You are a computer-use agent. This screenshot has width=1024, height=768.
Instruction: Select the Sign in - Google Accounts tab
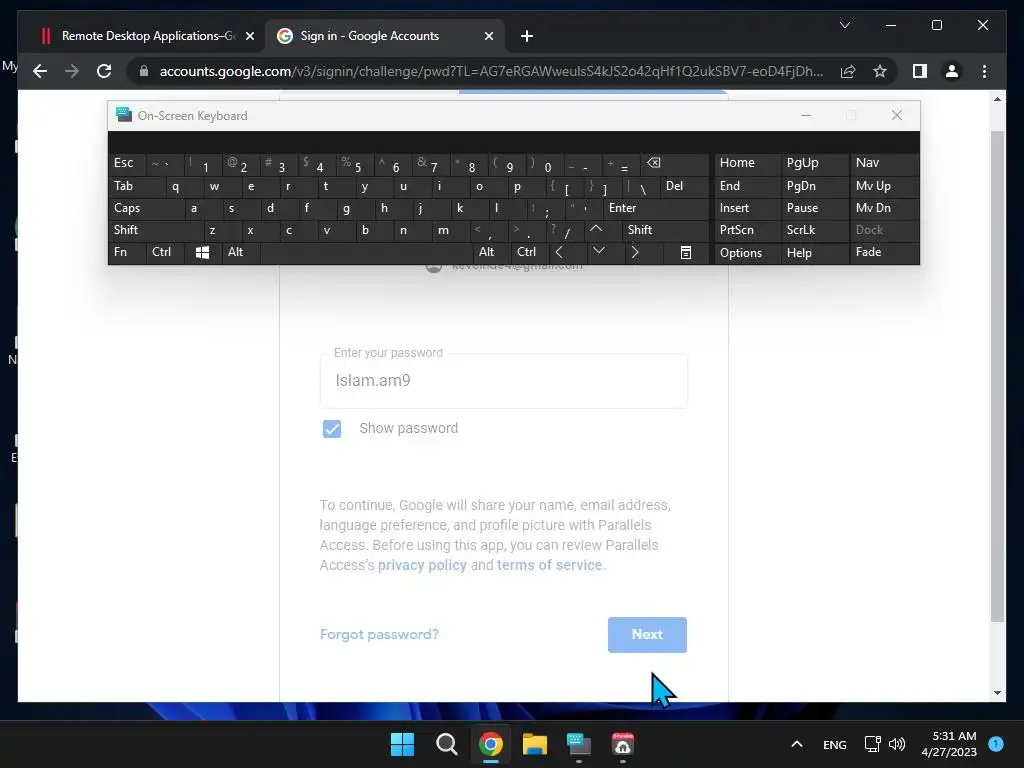tap(385, 36)
